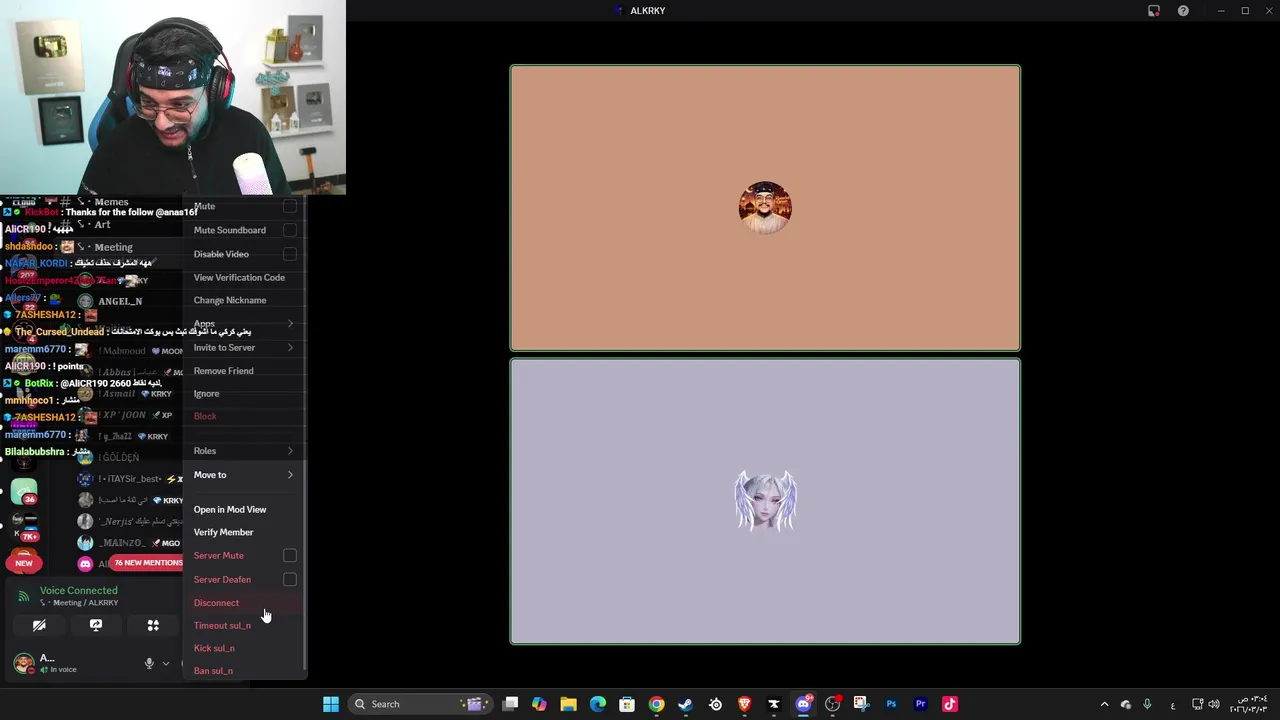1280x720 pixels.
Task: Select member _MAINZO_
Action: pos(122,543)
